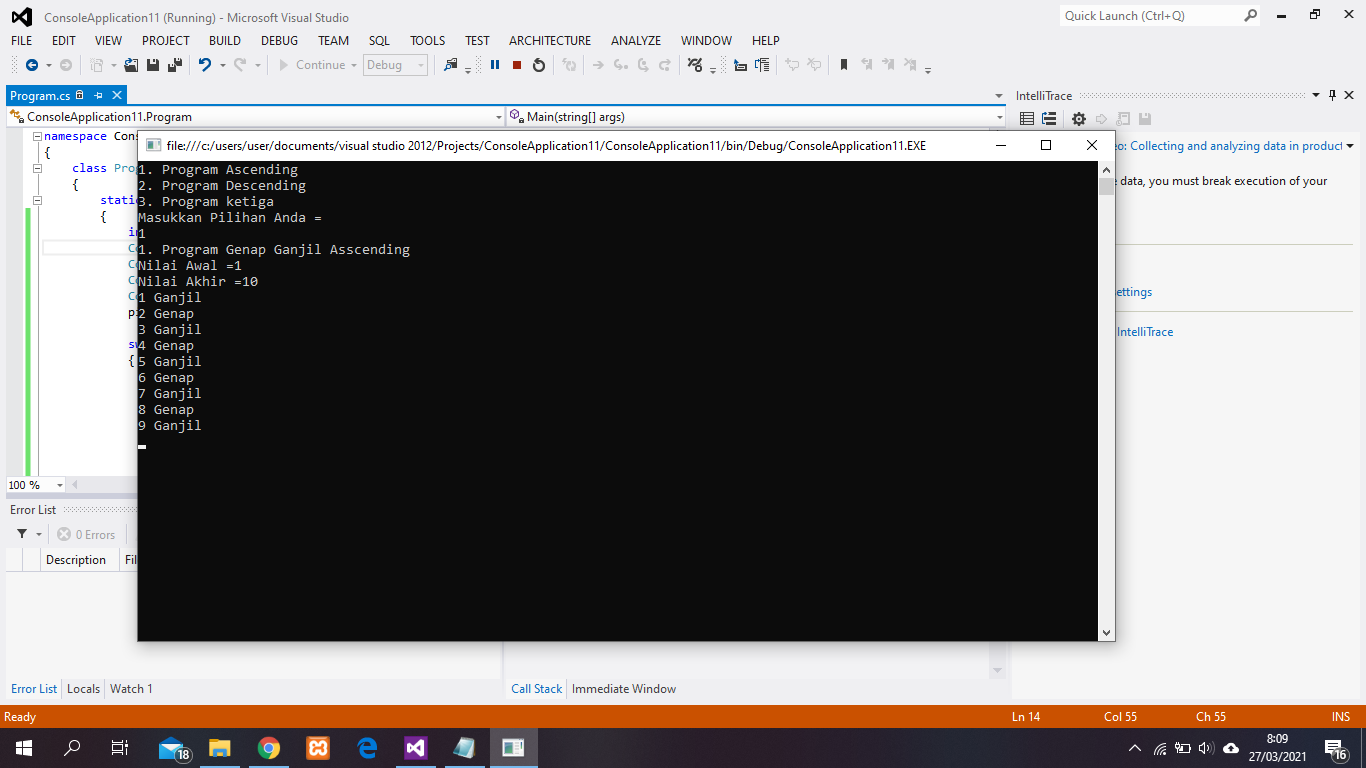Click the Save All multi-disk icon

click(175, 65)
